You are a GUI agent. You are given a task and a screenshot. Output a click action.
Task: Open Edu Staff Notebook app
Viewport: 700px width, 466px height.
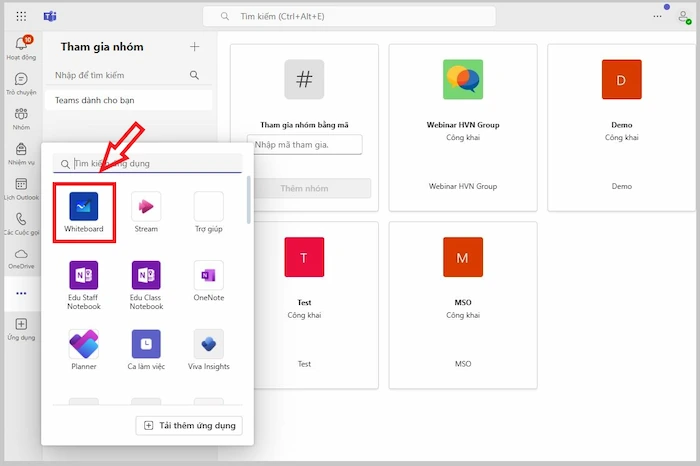[x=83, y=285]
